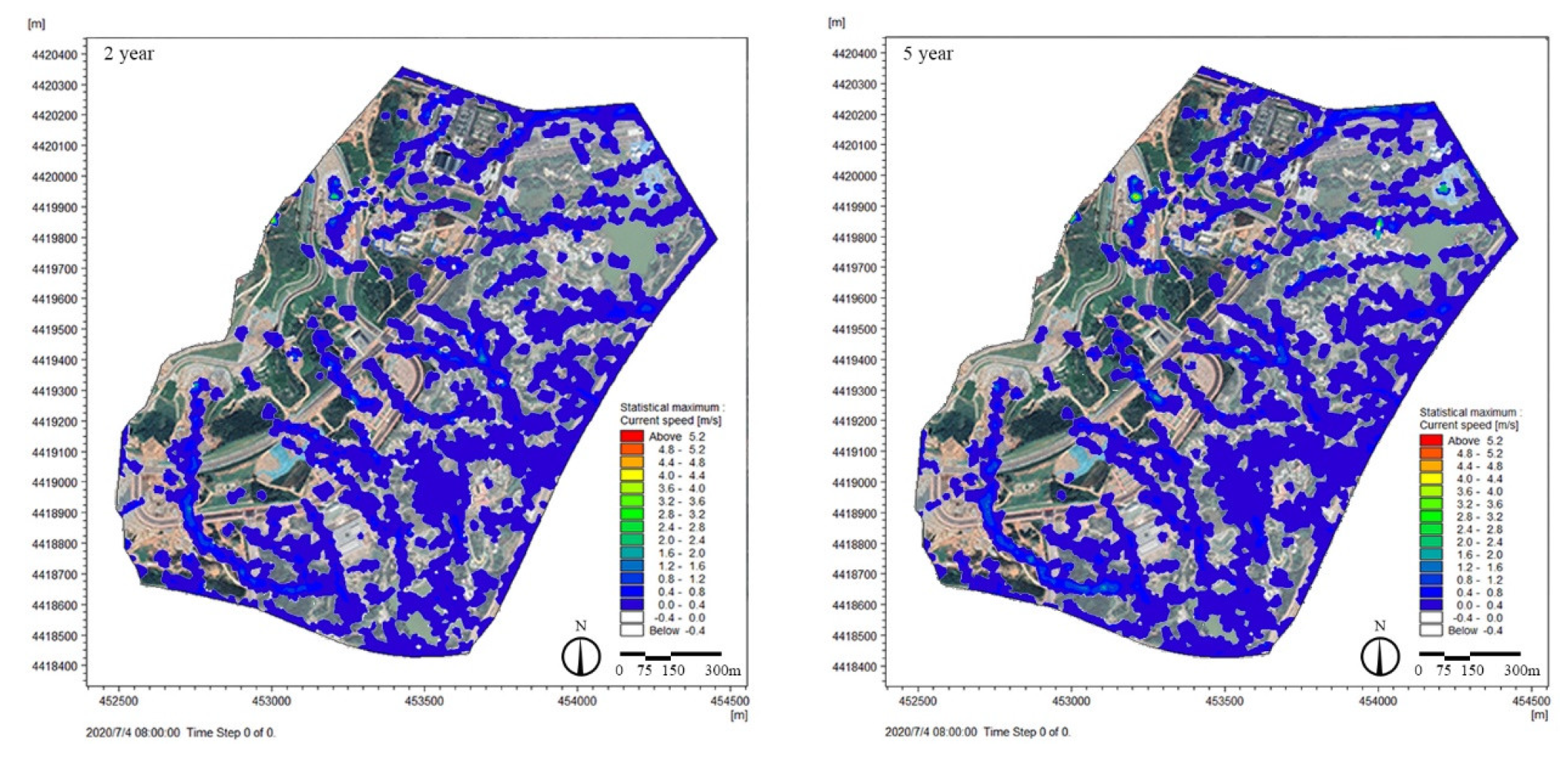Screen dimensions: 1568x758
Task: Click the 4418400 y-axis label on the 5 year map
Action: click(x=853, y=666)
